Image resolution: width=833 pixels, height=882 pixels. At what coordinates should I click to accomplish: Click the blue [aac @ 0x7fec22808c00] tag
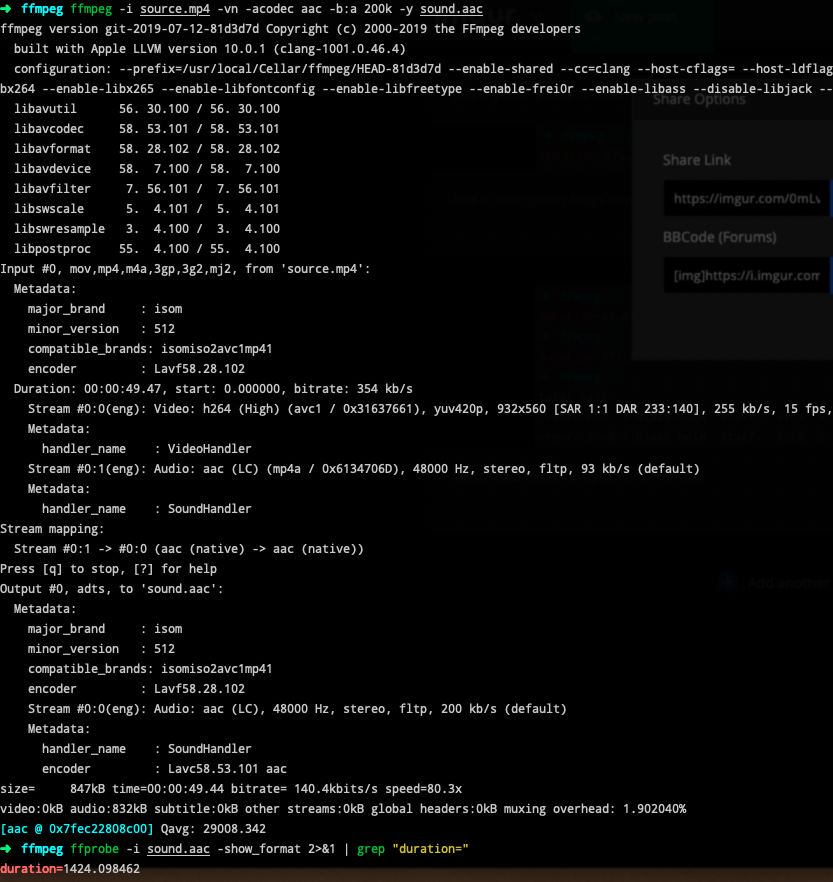click(76, 829)
